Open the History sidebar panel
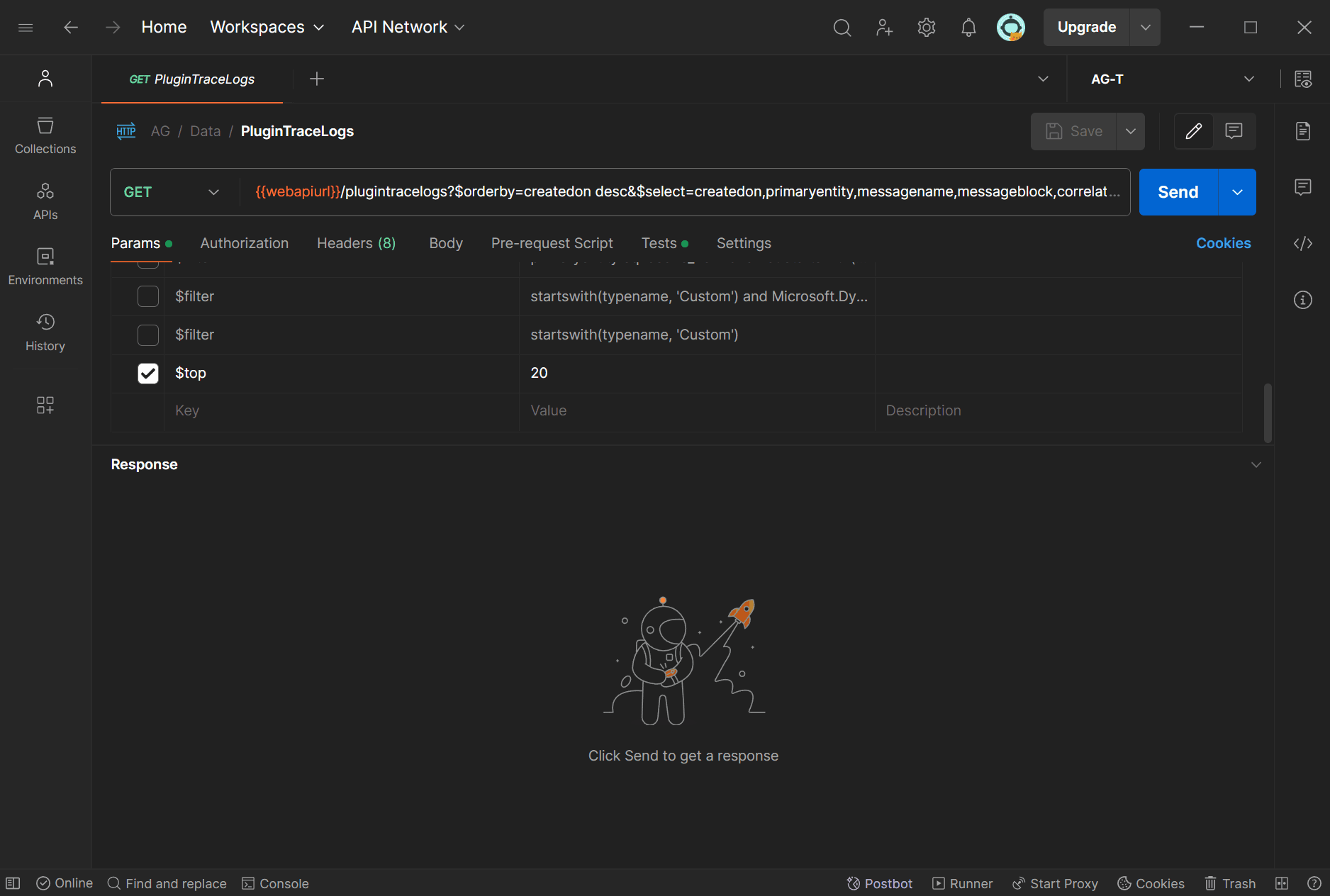This screenshot has height=896, width=1330. tap(45, 332)
